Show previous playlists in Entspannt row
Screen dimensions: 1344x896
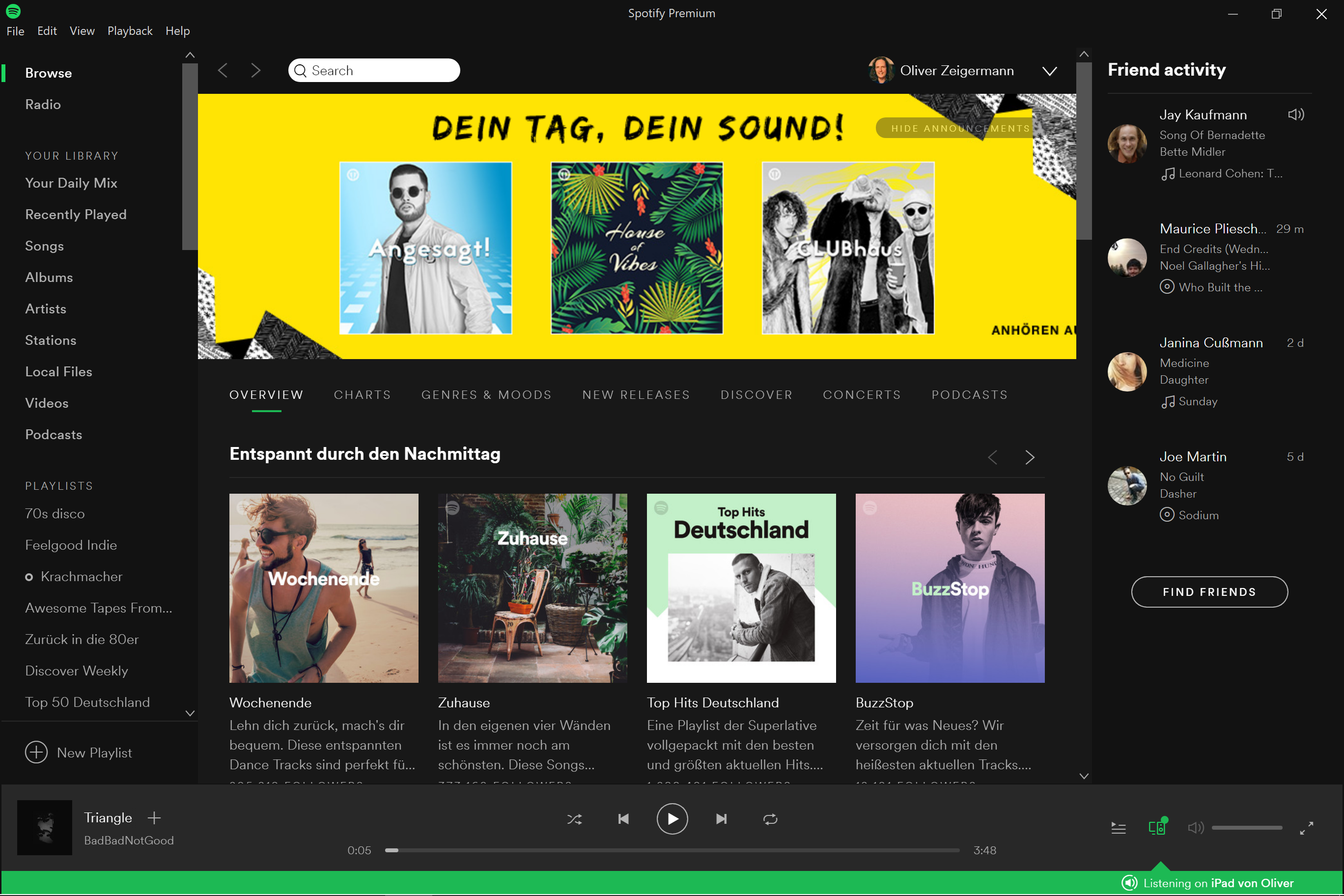pyautogui.click(x=993, y=457)
